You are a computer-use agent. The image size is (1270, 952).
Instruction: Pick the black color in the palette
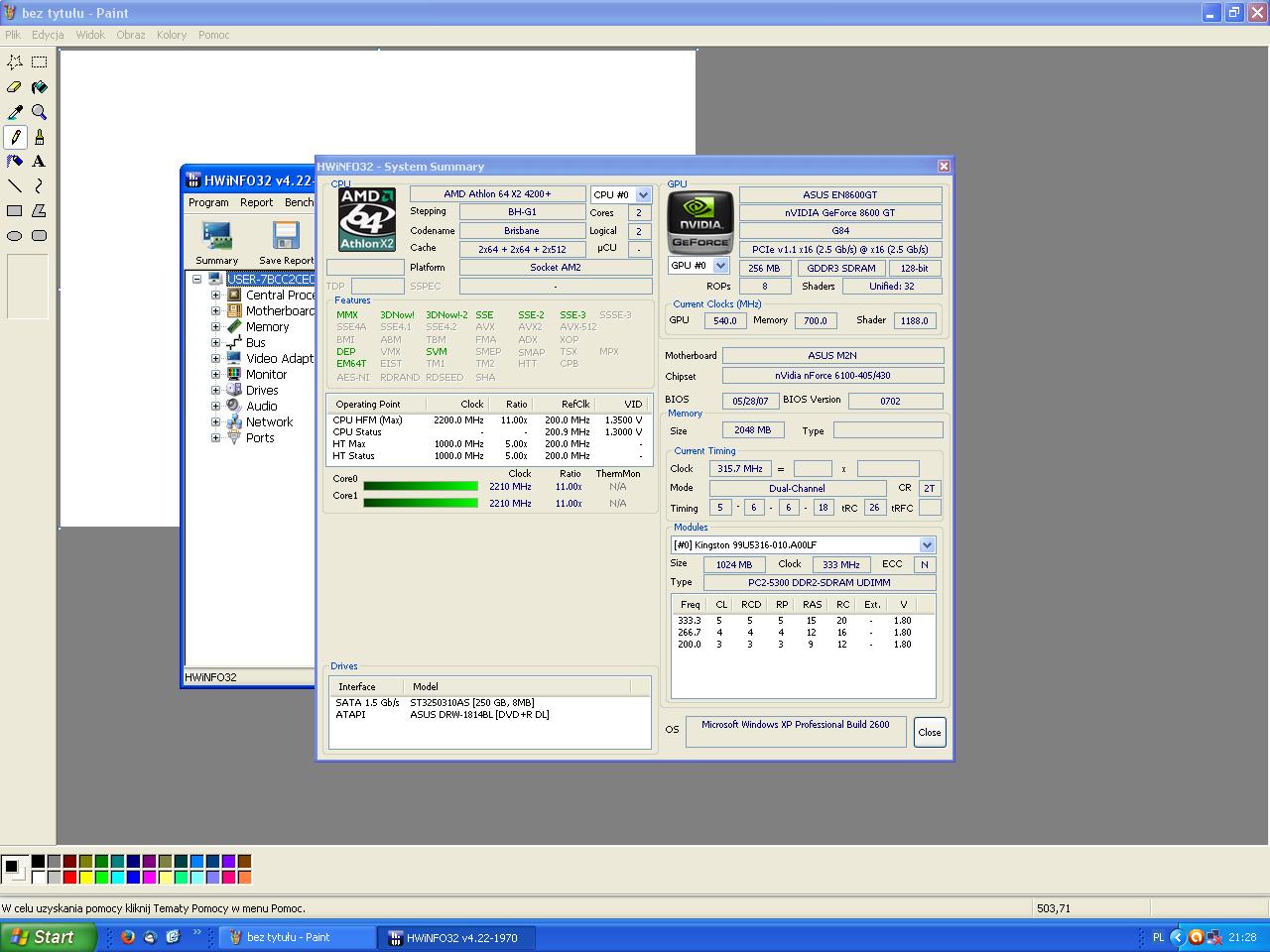[38, 862]
